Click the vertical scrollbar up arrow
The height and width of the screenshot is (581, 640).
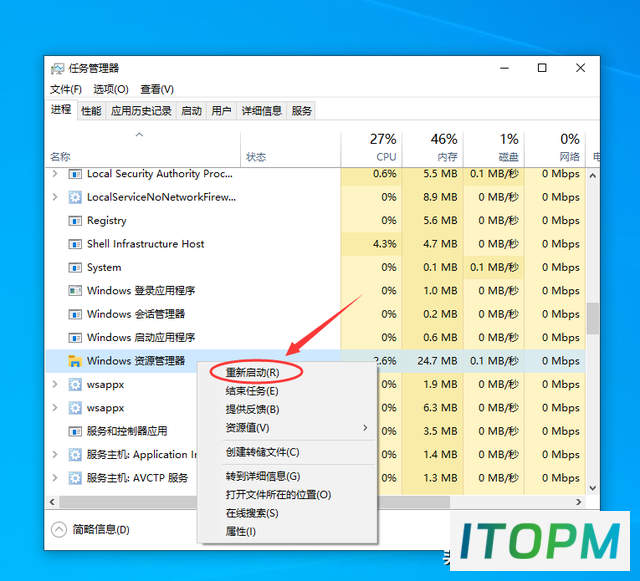[593, 176]
